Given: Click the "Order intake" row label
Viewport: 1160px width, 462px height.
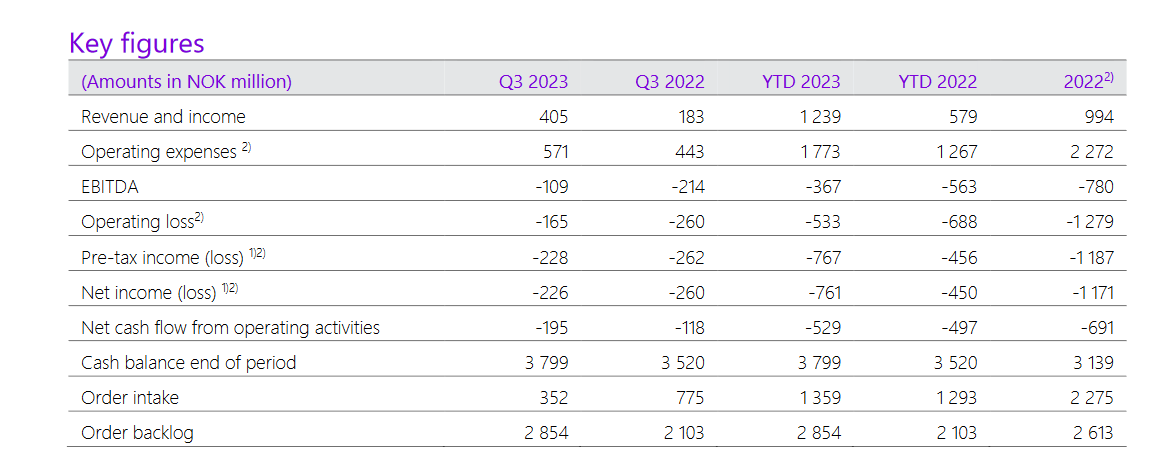Looking at the screenshot, I should click(130, 398).
